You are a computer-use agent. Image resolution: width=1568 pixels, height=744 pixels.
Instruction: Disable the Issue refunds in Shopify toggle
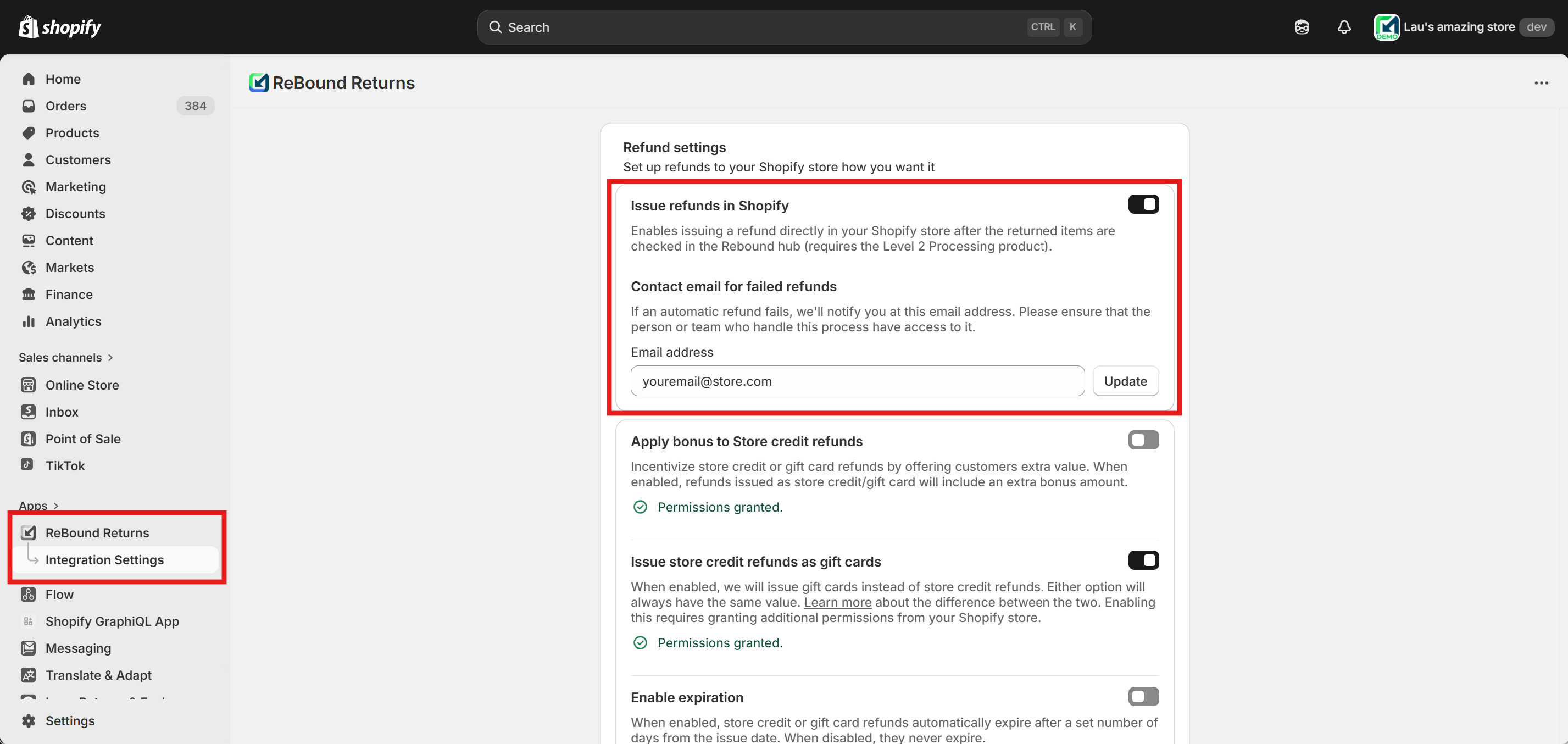coord(1143,204)
